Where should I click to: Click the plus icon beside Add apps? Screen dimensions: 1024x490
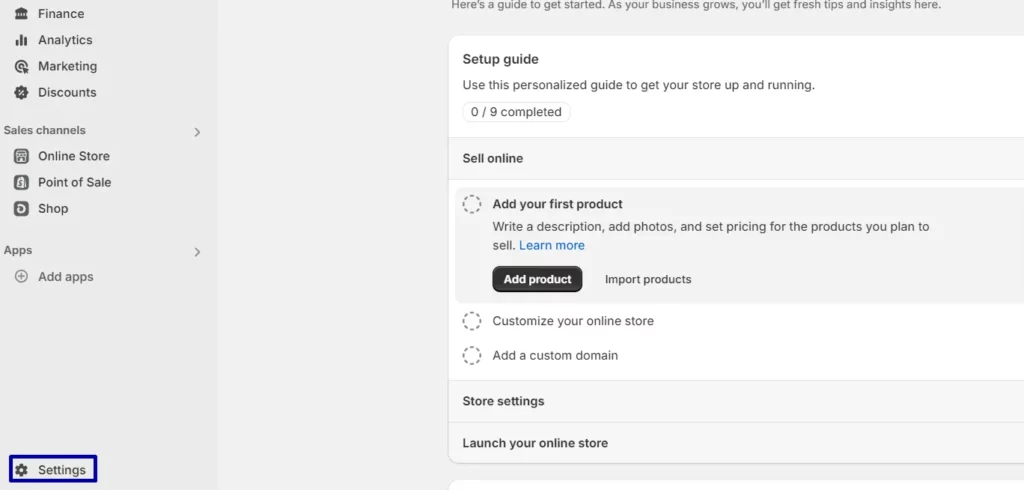pyautogui.click(x=22, y=276)
